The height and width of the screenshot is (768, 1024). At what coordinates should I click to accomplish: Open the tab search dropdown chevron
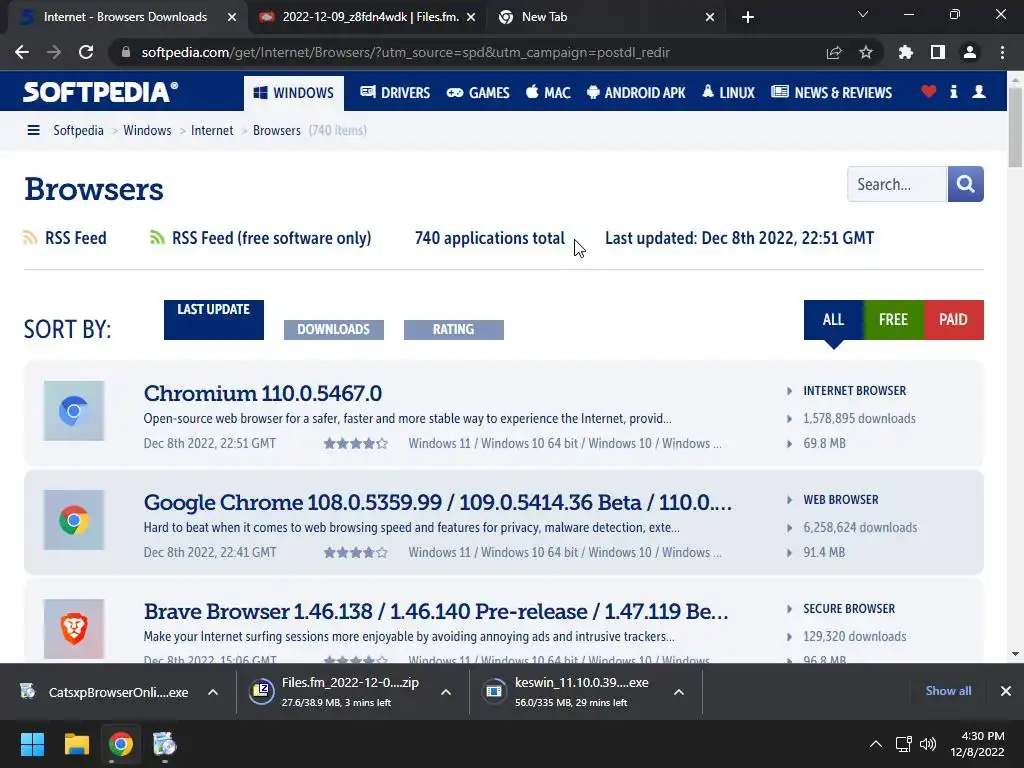863,14
